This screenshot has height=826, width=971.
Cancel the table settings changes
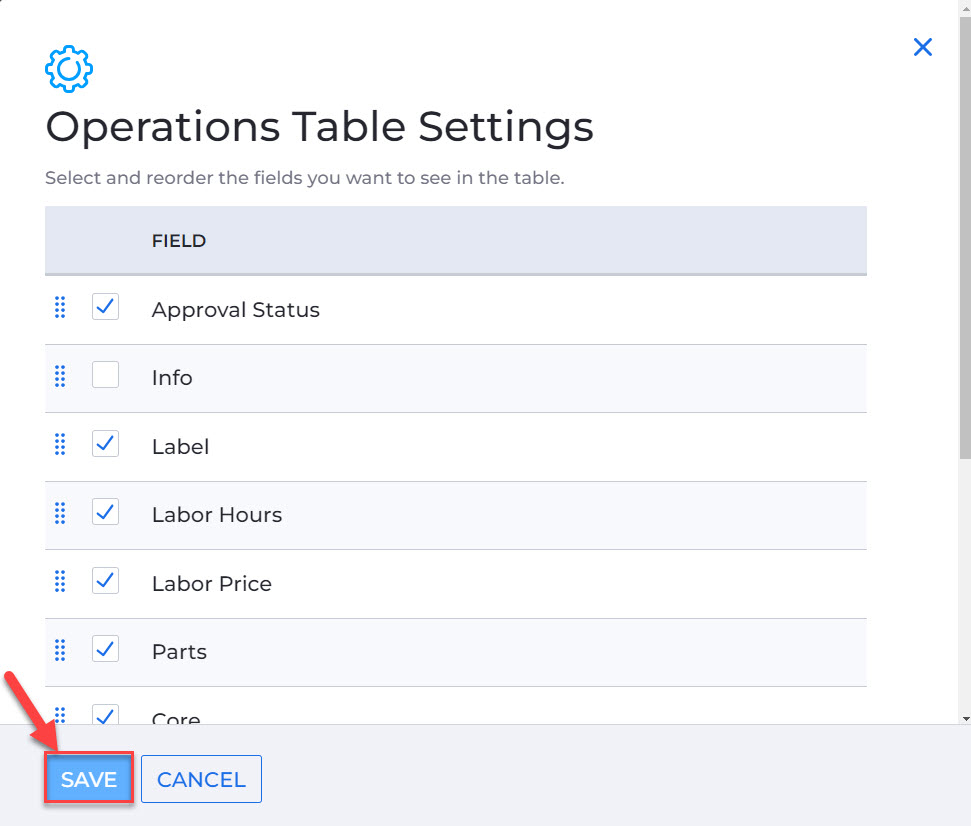click(x=201, y=779)
